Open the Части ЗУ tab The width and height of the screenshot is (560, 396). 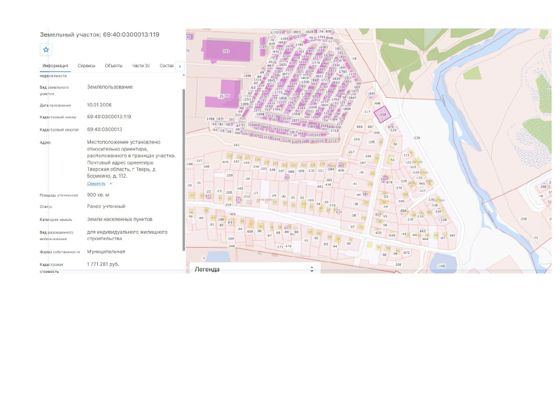tap(141, 66)
